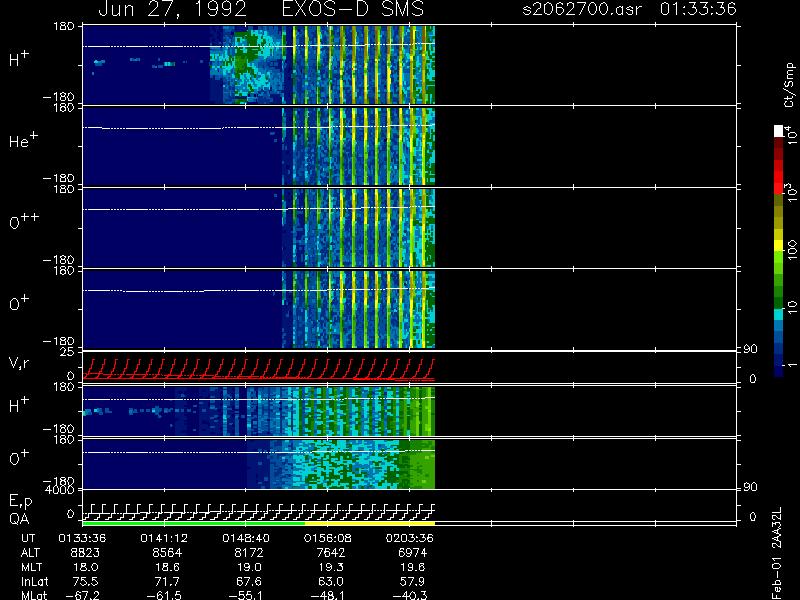Pick the MLT value "19.0"
This screenshot has width=800, height=600.
tap(249, 567)
